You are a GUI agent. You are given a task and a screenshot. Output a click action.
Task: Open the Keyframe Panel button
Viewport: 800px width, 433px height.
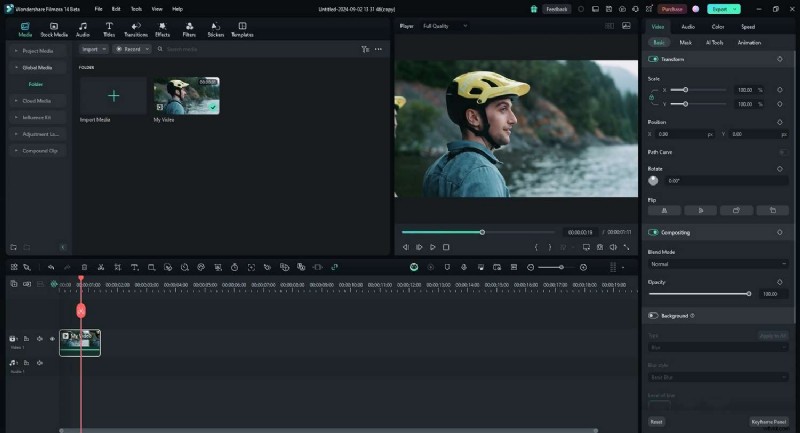click(768, 422)
